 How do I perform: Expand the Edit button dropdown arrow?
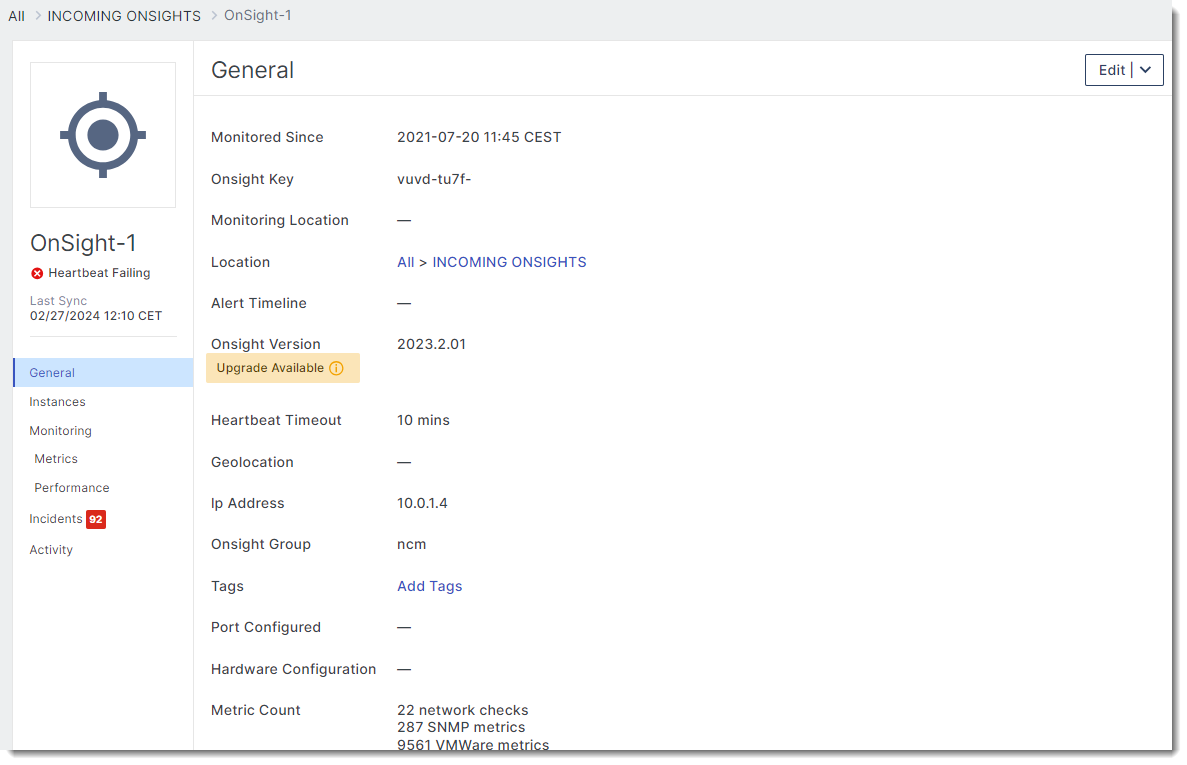coord(1145,70)
